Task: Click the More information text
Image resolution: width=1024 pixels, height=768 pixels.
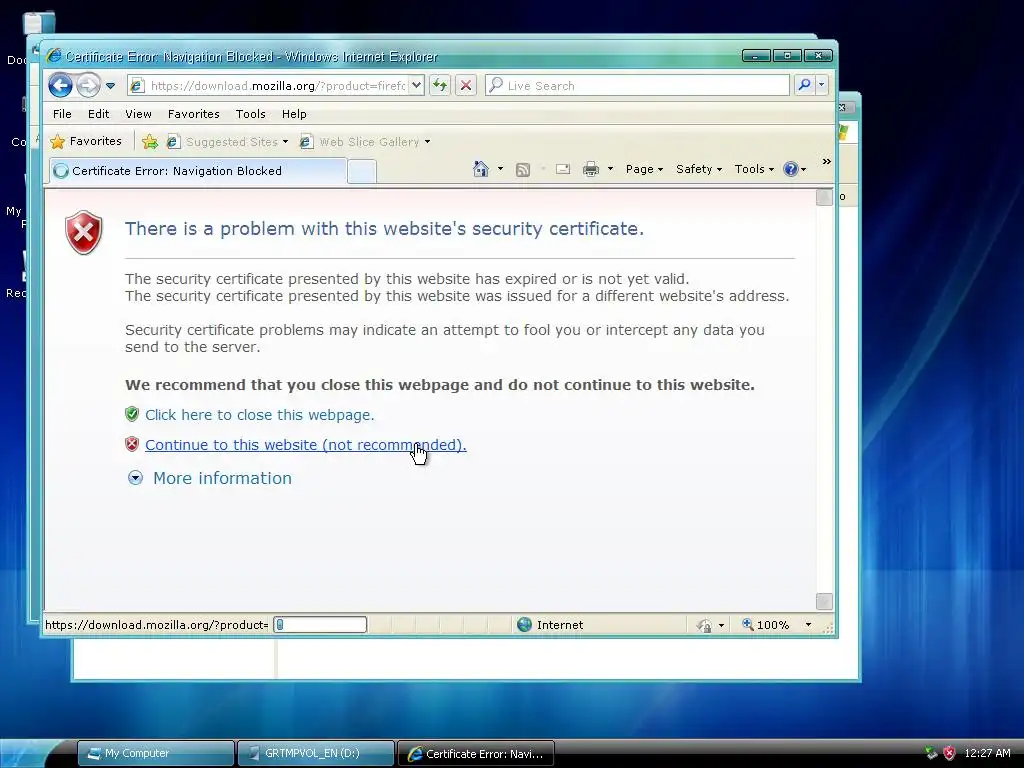Action: (222, 478)
